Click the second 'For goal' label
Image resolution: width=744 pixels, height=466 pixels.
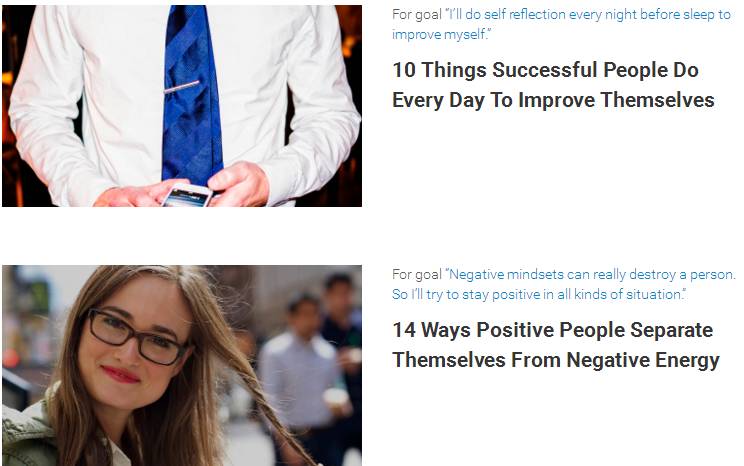click(x=417, y=275)
